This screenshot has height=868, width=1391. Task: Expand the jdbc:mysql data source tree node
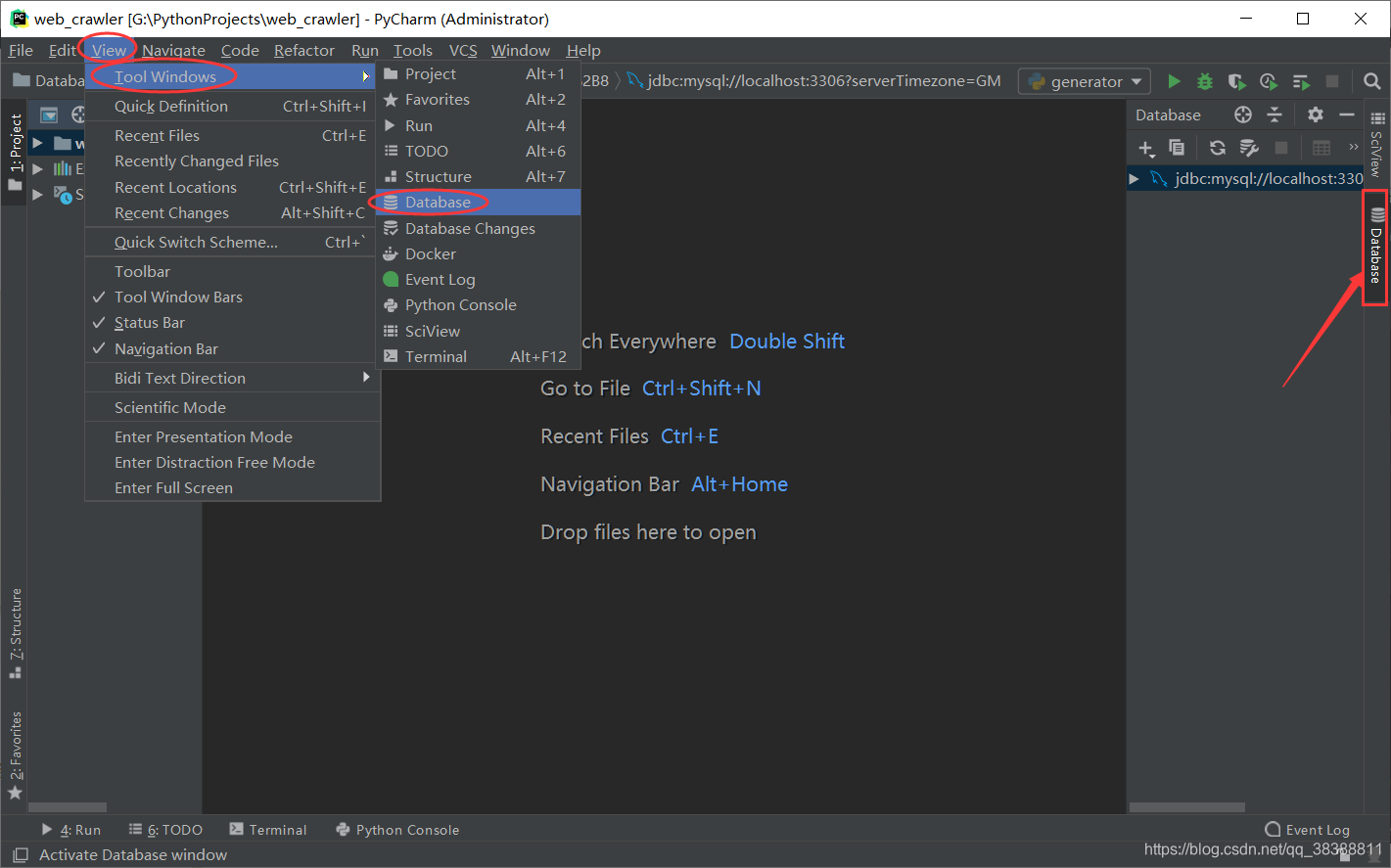(x=1134, y=178)
